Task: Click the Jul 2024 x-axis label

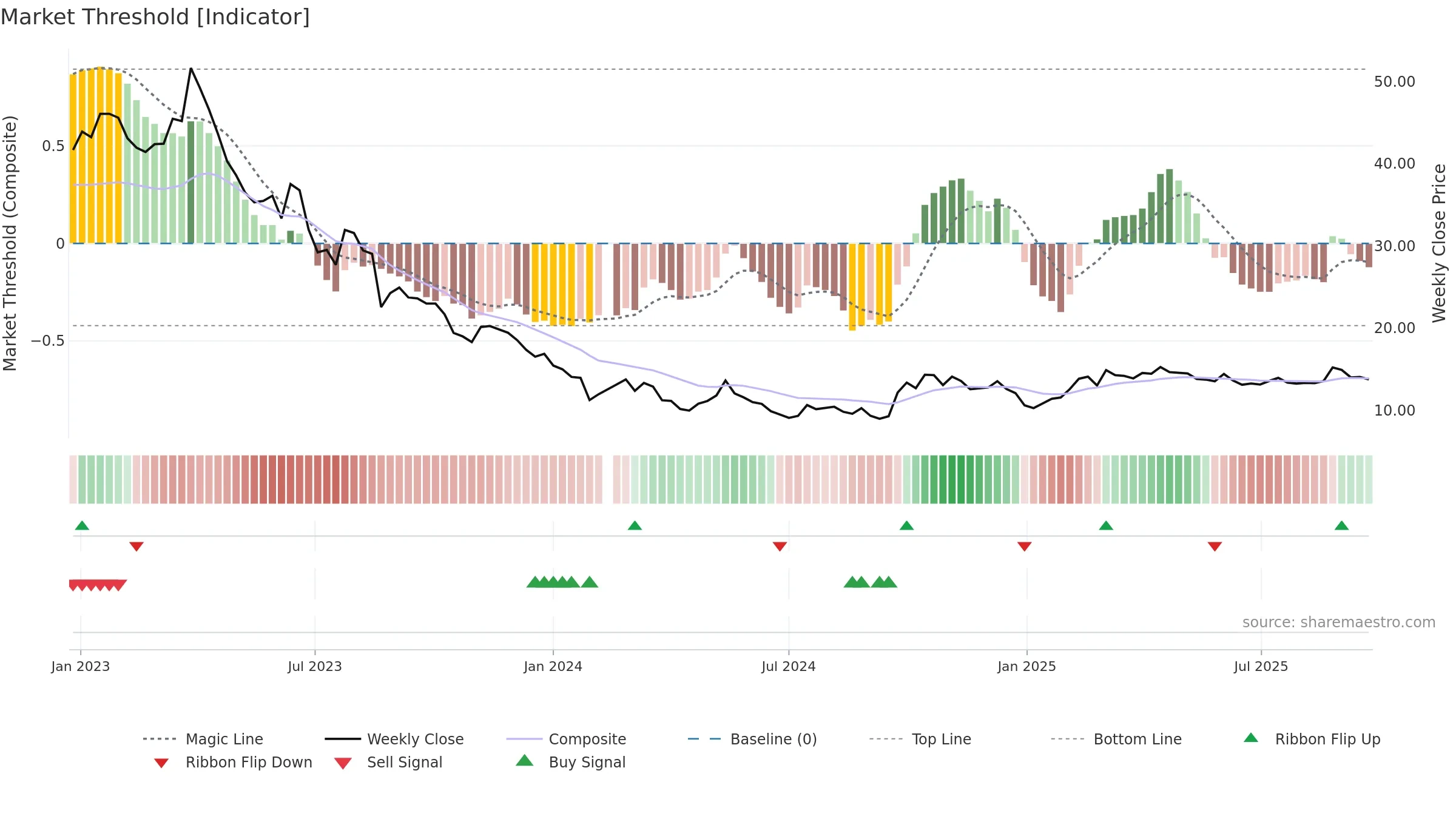Action: pyautogui.click(x=789, y=666)
